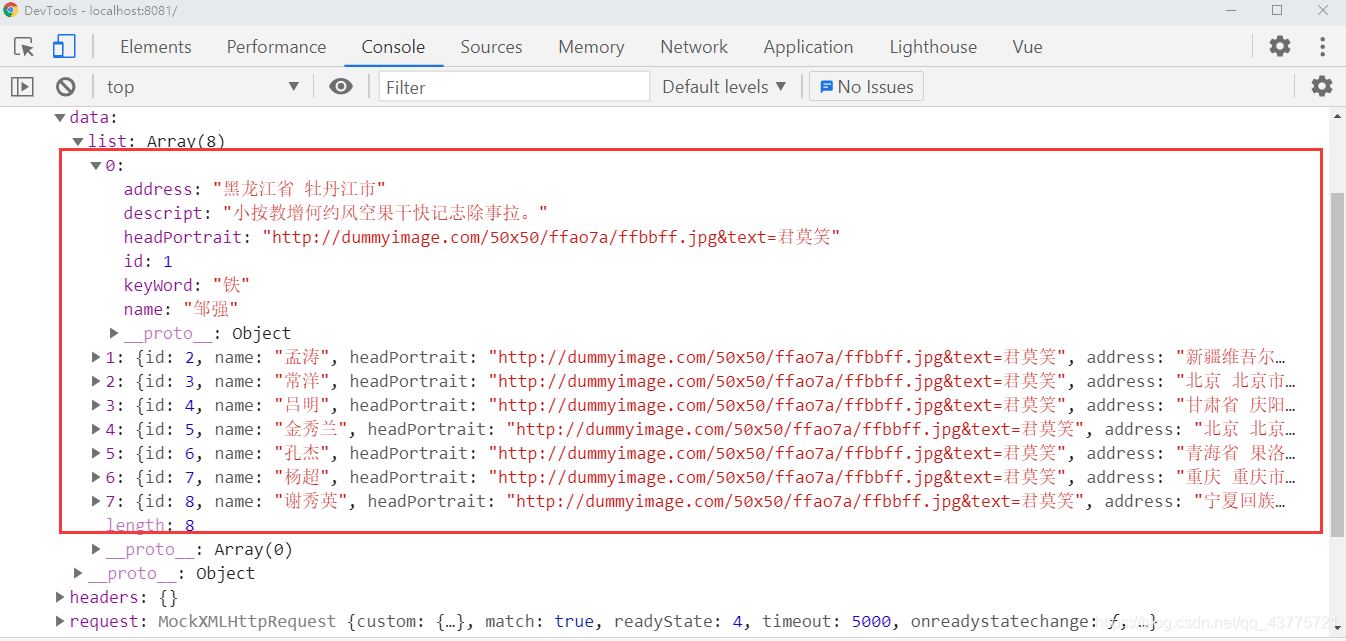Open DevTools settings gear in tab bar
The image size is (1346, 641).
(x=1280, y=46)
